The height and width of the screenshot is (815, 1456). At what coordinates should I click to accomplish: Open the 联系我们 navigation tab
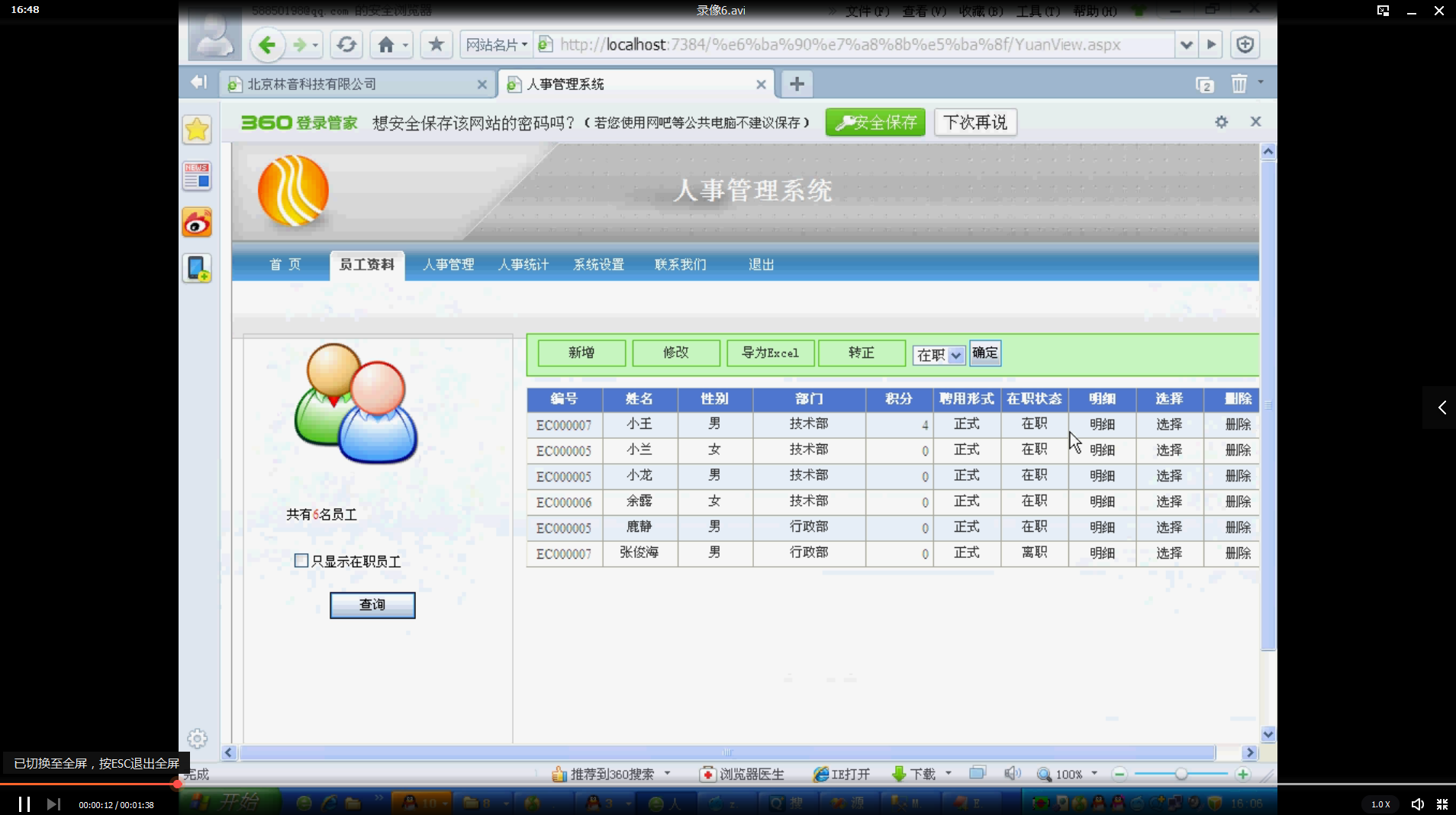coord(681,265)
